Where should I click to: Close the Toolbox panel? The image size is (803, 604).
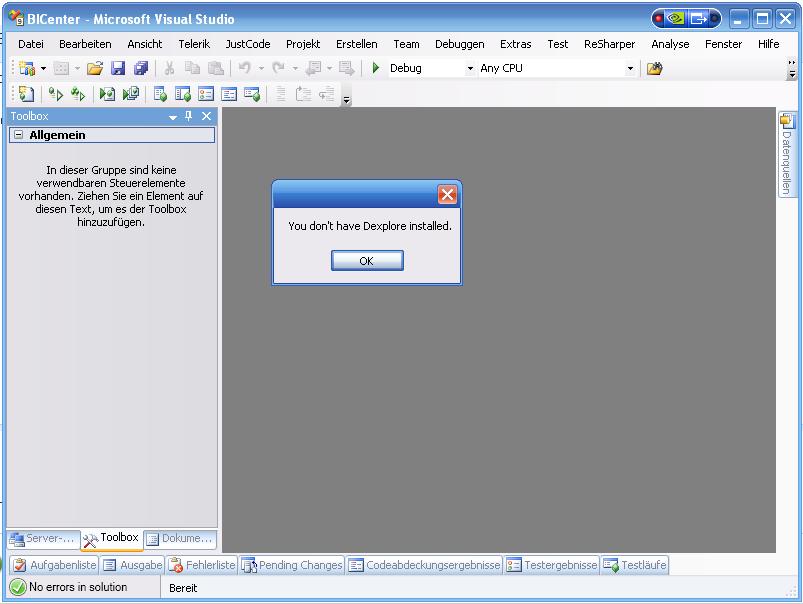[x=206, y=116]
